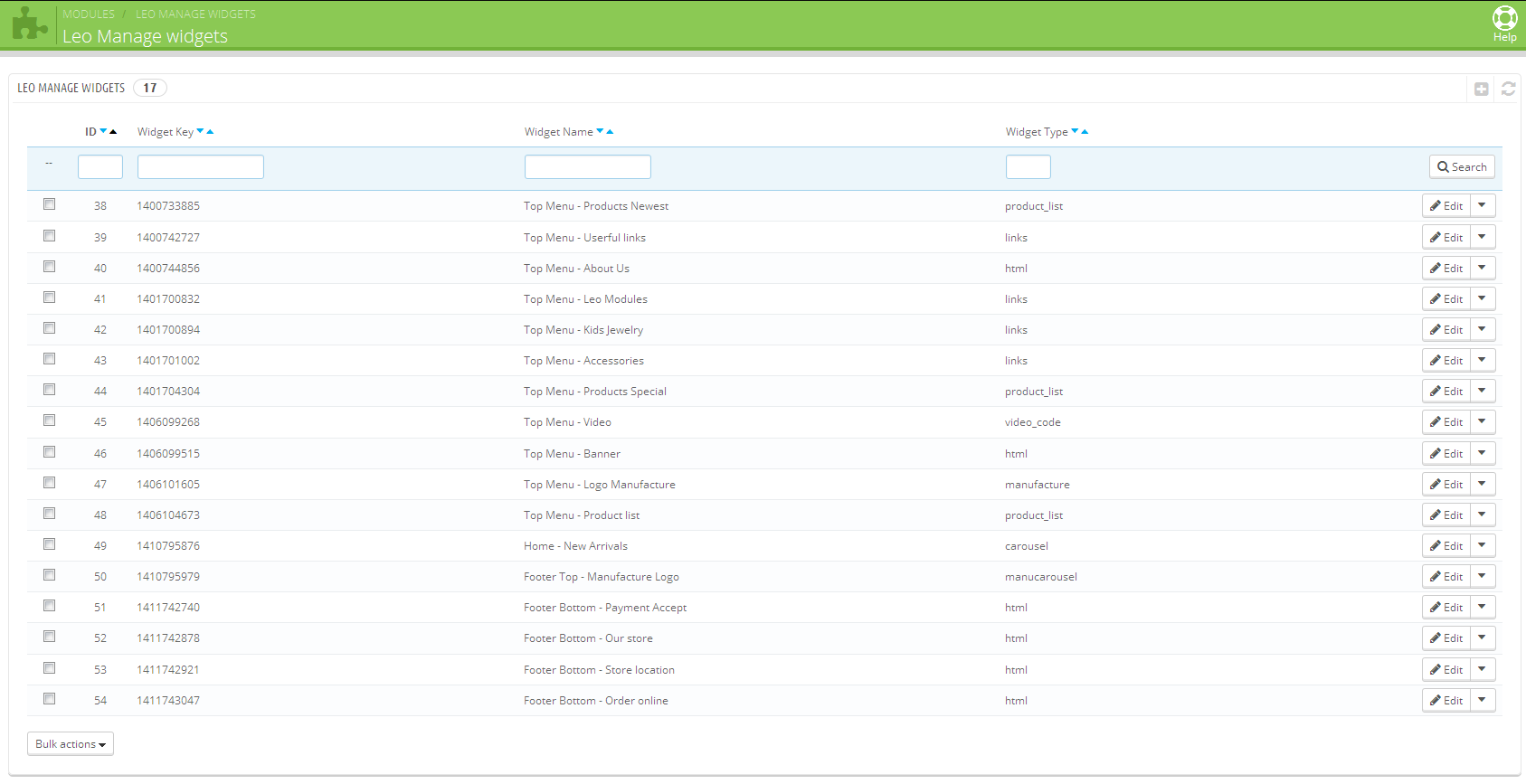Expand actions arrow for Products Newest row
Image resolution: width=1526 pixels, height=784 pixels.
1483,205
